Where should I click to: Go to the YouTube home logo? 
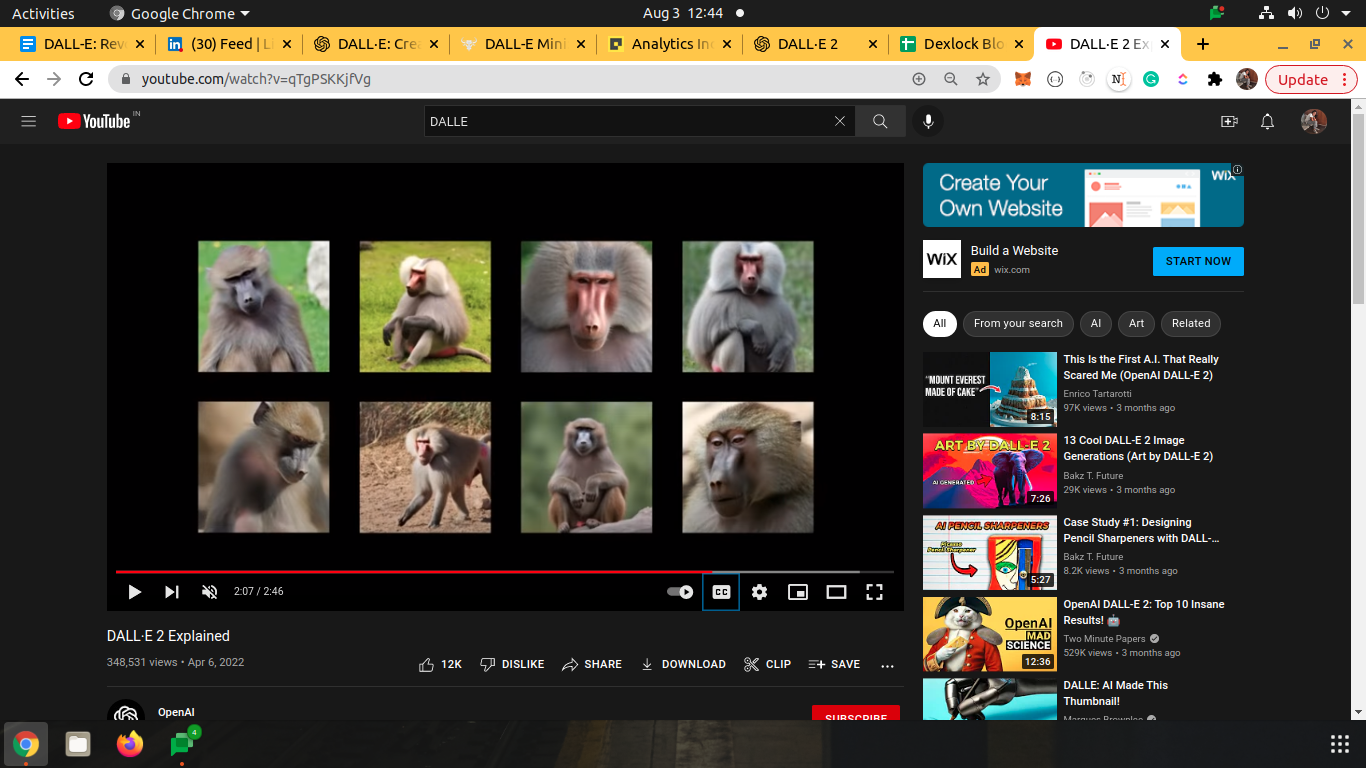point(94,121)
